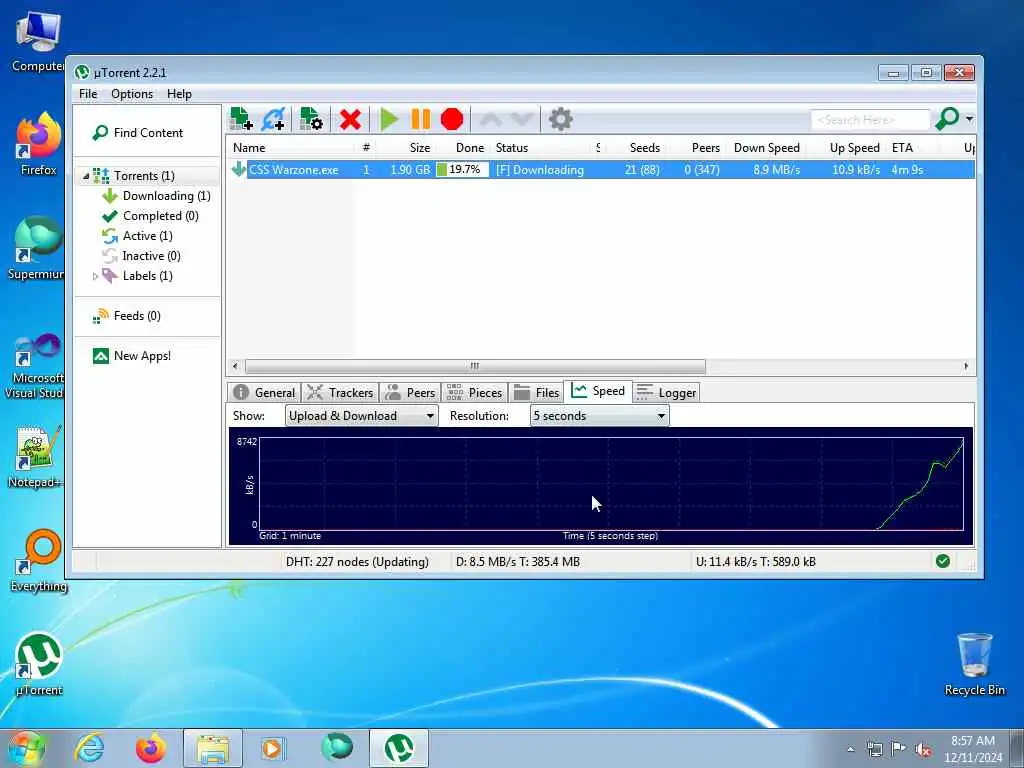Collapse the Torrents tree node
The image size is (1024, 768).
tap(86, 176)
